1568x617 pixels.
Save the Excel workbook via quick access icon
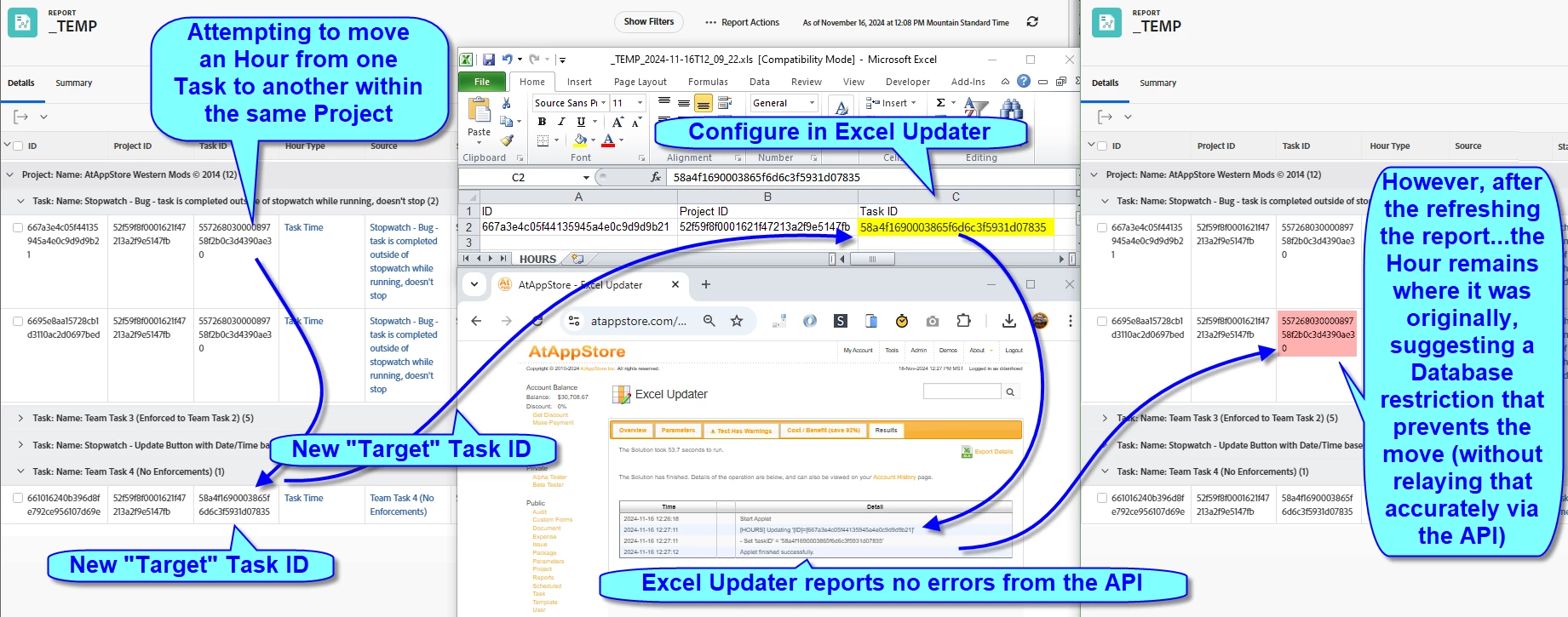(489, 60)
